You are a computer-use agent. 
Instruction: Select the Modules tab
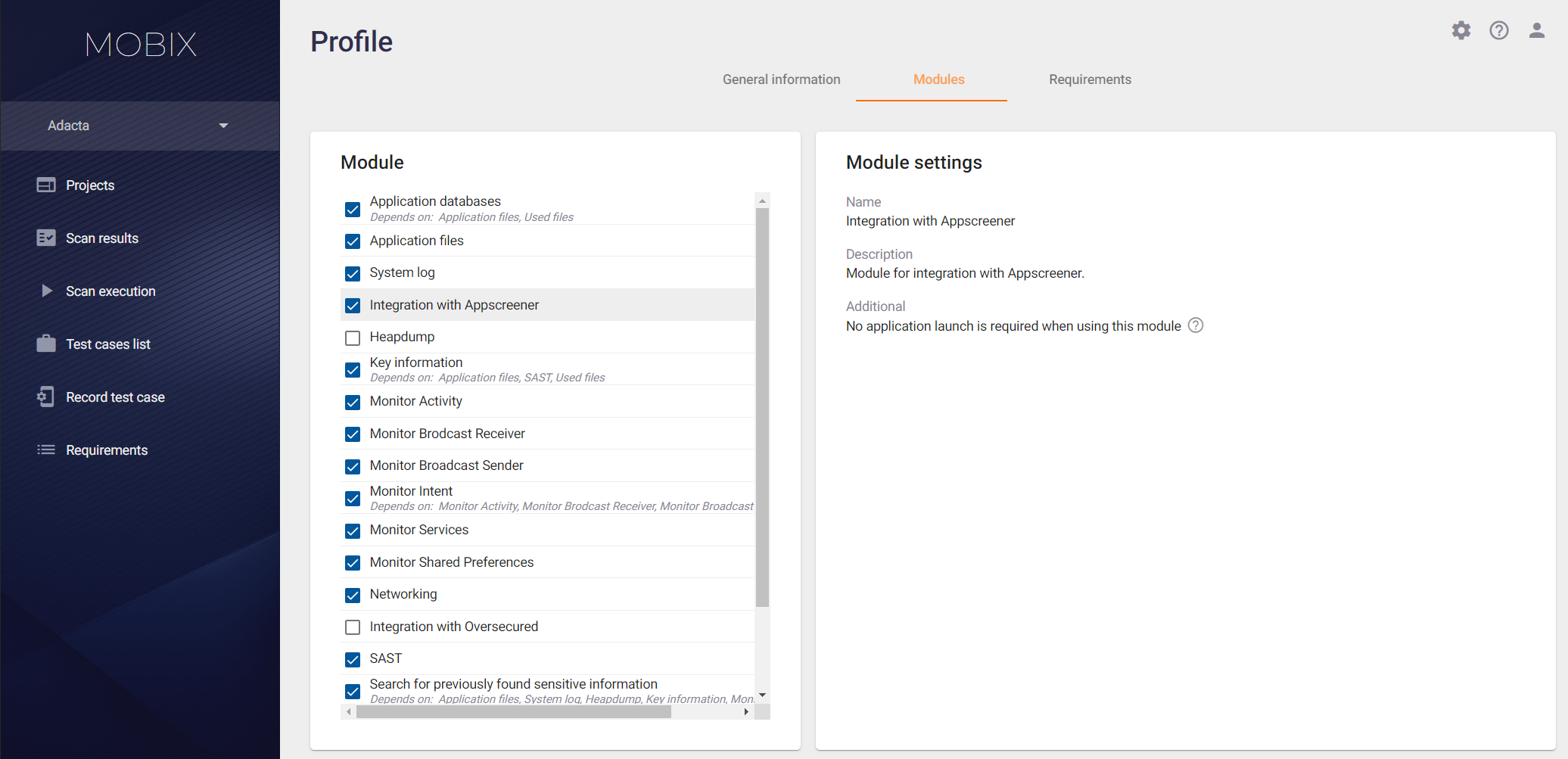click(x=938, y=79)
